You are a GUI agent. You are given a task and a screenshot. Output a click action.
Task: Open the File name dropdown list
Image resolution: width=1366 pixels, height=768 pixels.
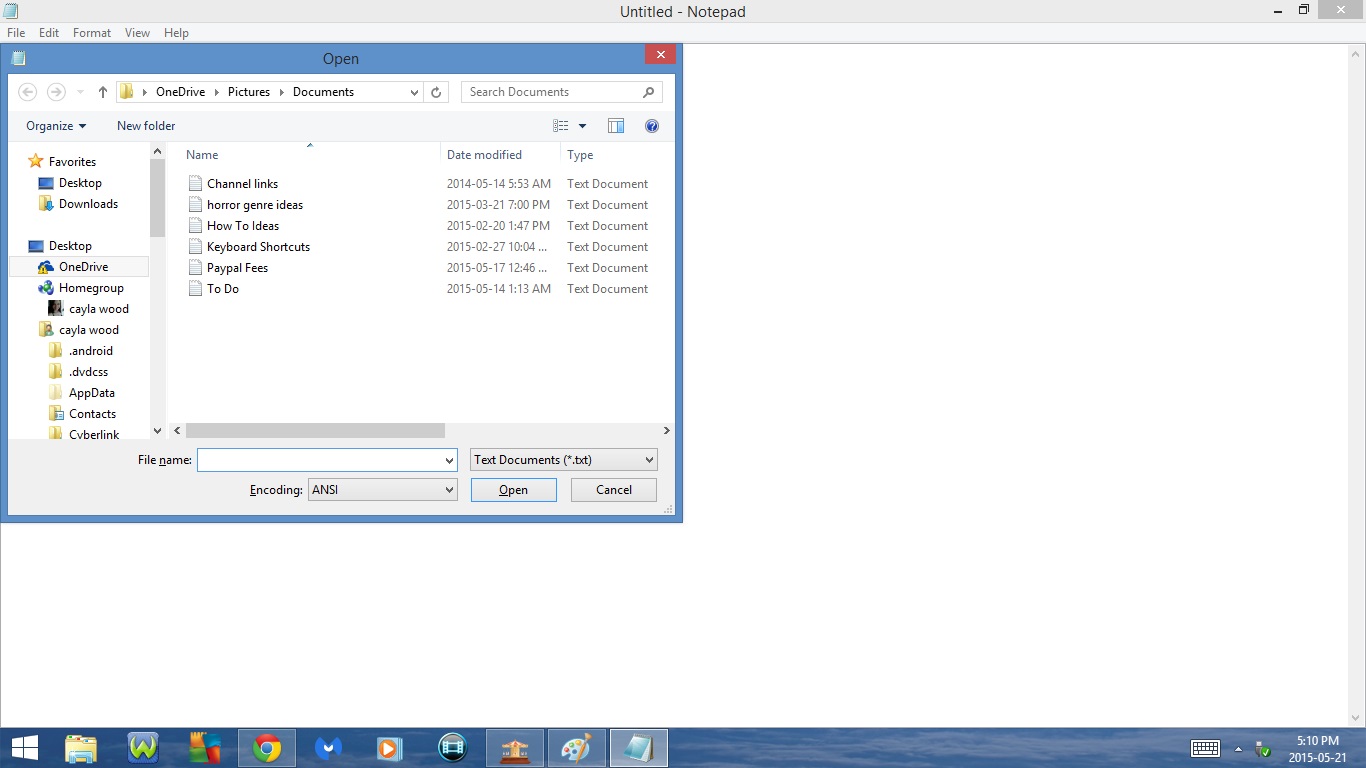point(449,460)
